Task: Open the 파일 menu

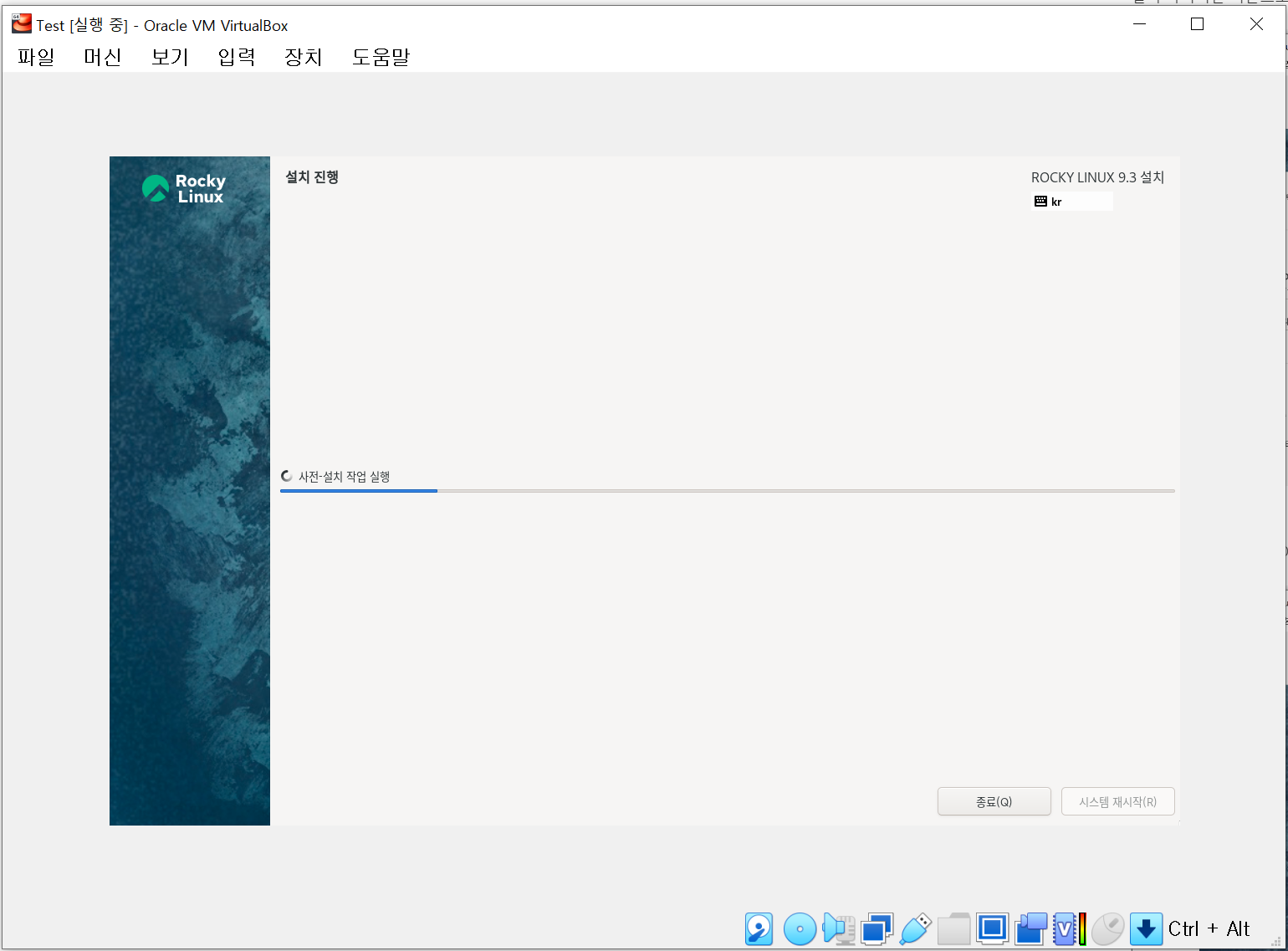Action: pyautogui.click(x=36, y=57)
